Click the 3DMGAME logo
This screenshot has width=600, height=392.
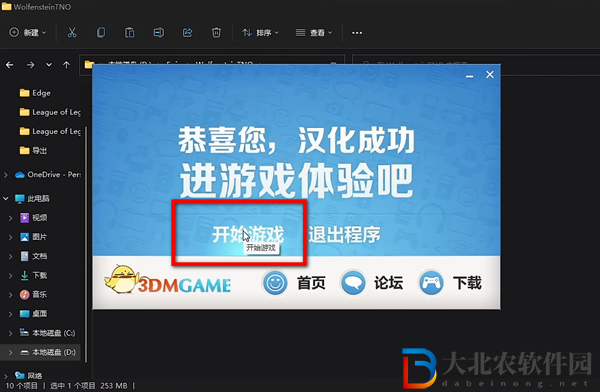(x=168, y=280)
